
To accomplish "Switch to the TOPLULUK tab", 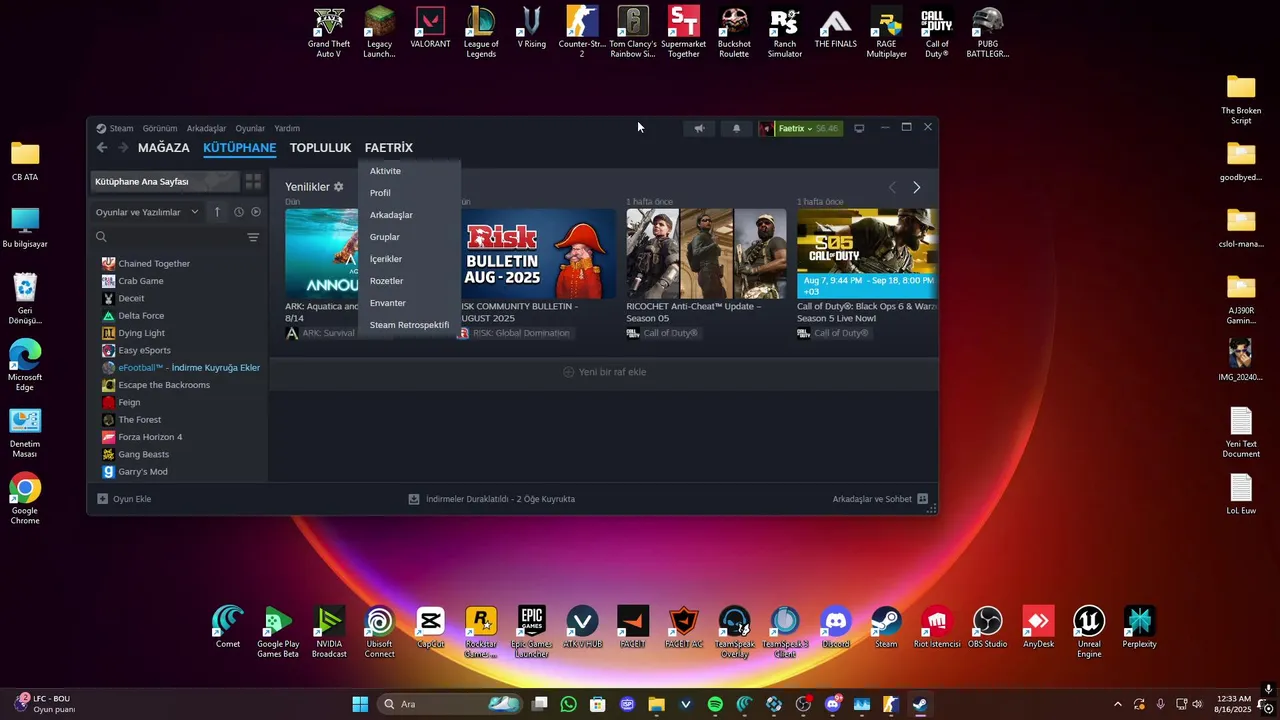I will [x=320, y=148].
